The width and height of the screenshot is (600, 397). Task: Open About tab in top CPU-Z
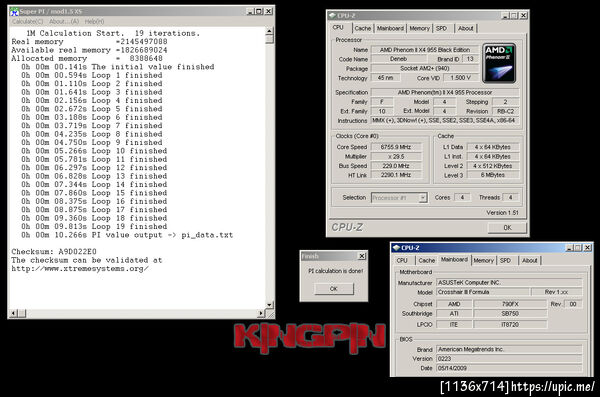click(x=465, y=28)
